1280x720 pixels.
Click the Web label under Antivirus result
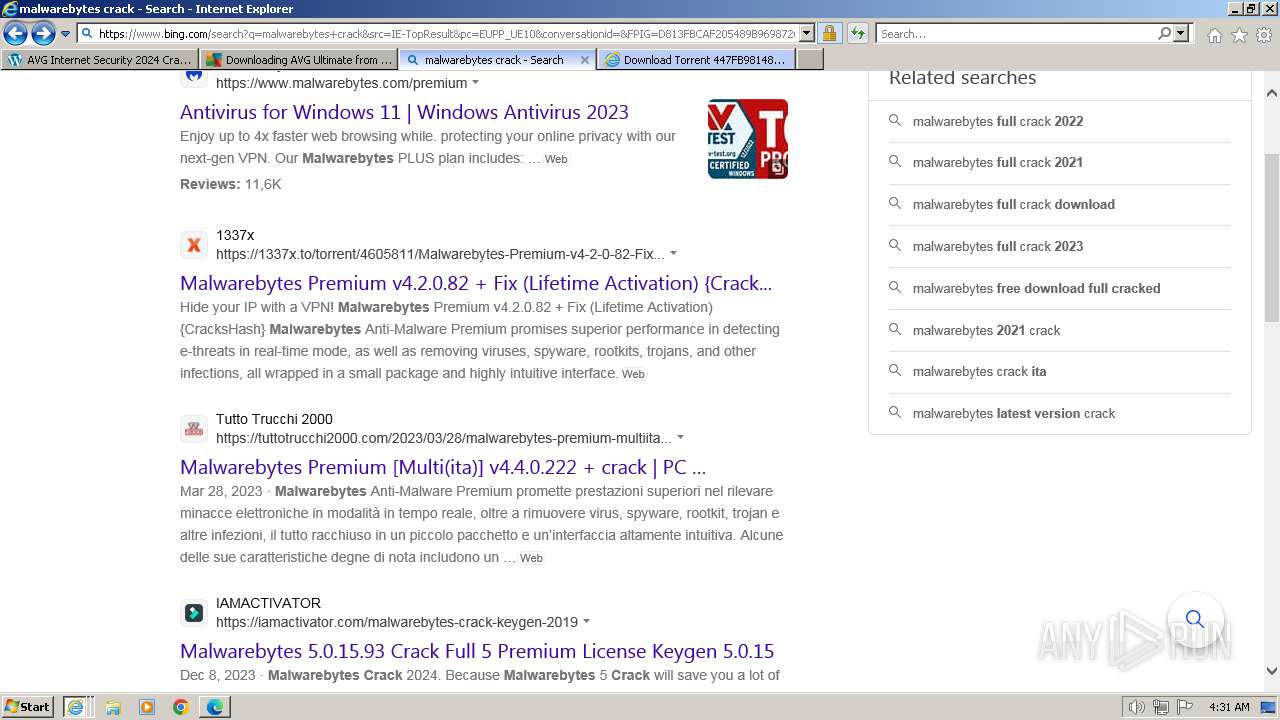pyautogui.click(x=556, y=159)
